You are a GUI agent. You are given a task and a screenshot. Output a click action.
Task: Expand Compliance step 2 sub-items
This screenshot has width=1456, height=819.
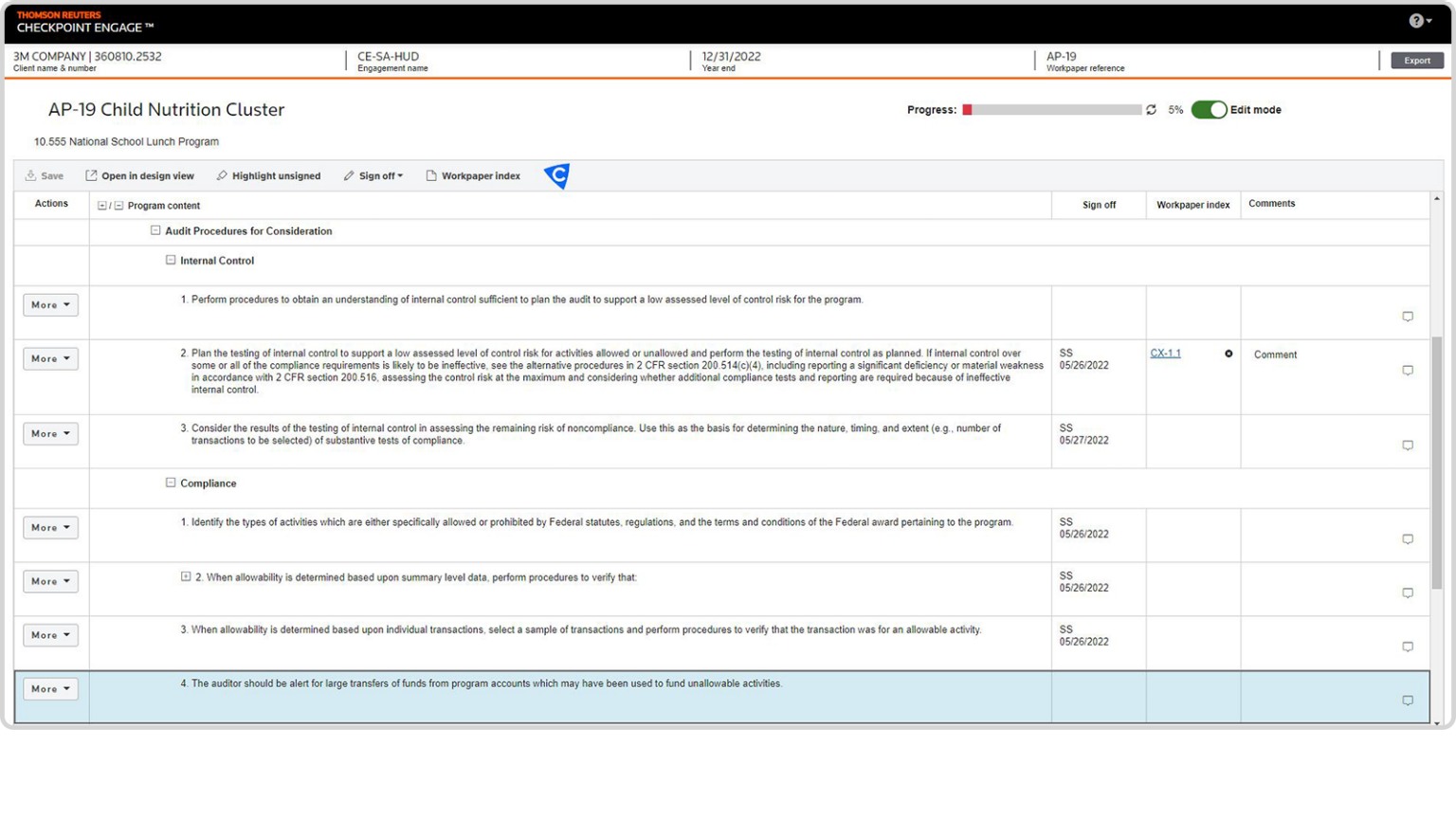tap(186, 576)
